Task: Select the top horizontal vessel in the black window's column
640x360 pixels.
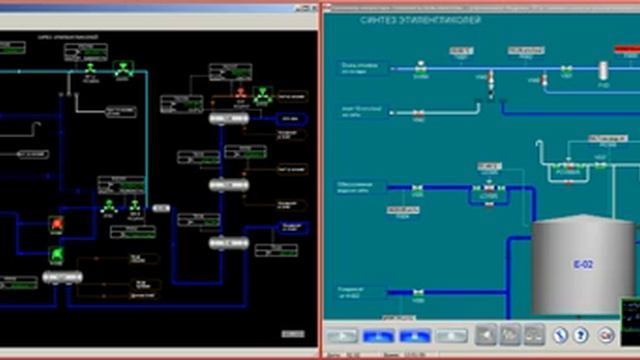Action: (229, 119)
